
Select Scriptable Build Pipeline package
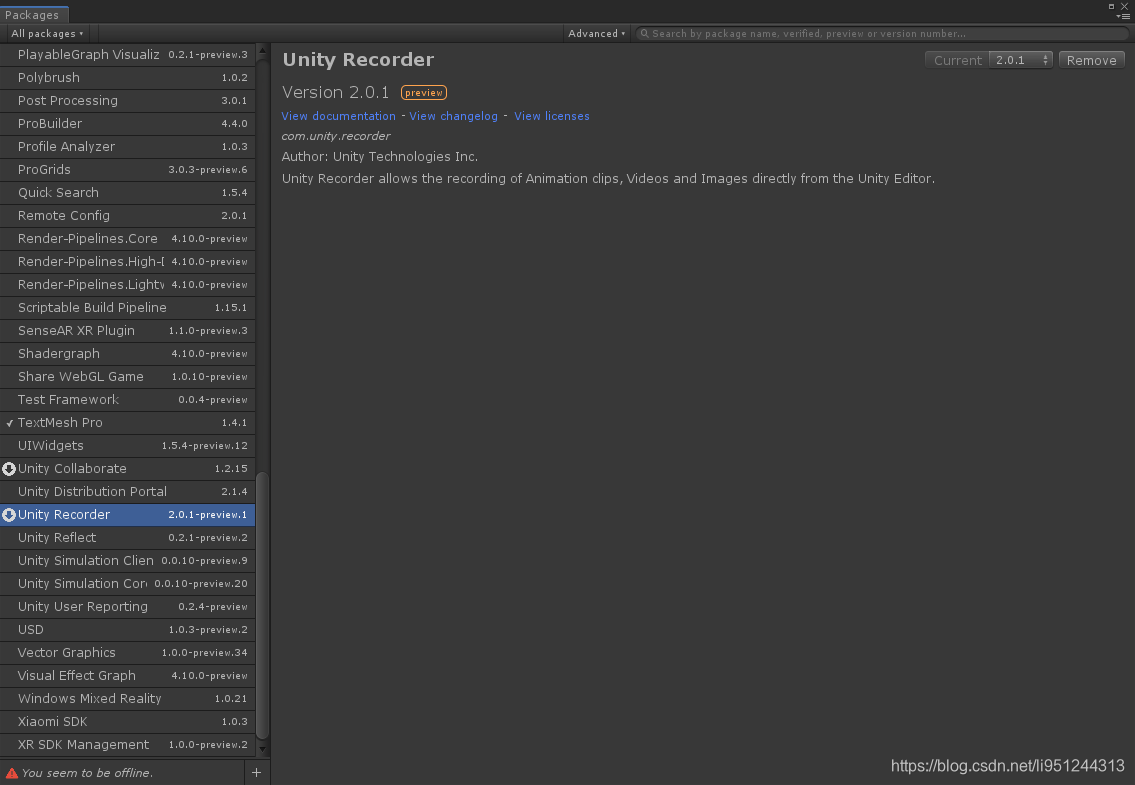click(127, 308)
